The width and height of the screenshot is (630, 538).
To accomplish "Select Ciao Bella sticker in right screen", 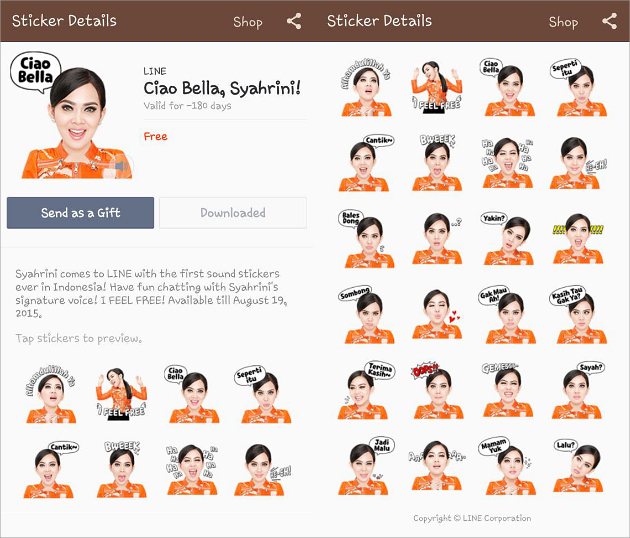I will (x=507, y=87).
